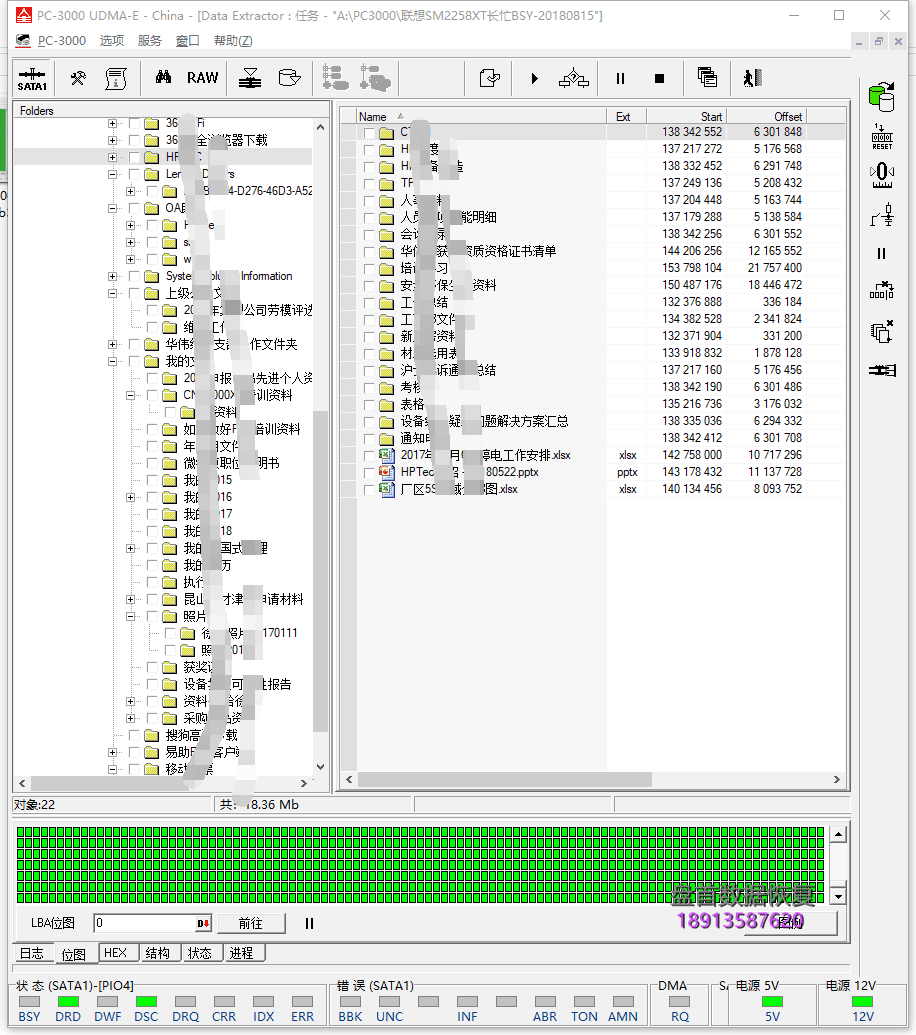The width and height of the screenshot is (916, 1035).
Task: Check the HPTec pptx file checkbox
Action: [x=369, y=472]
